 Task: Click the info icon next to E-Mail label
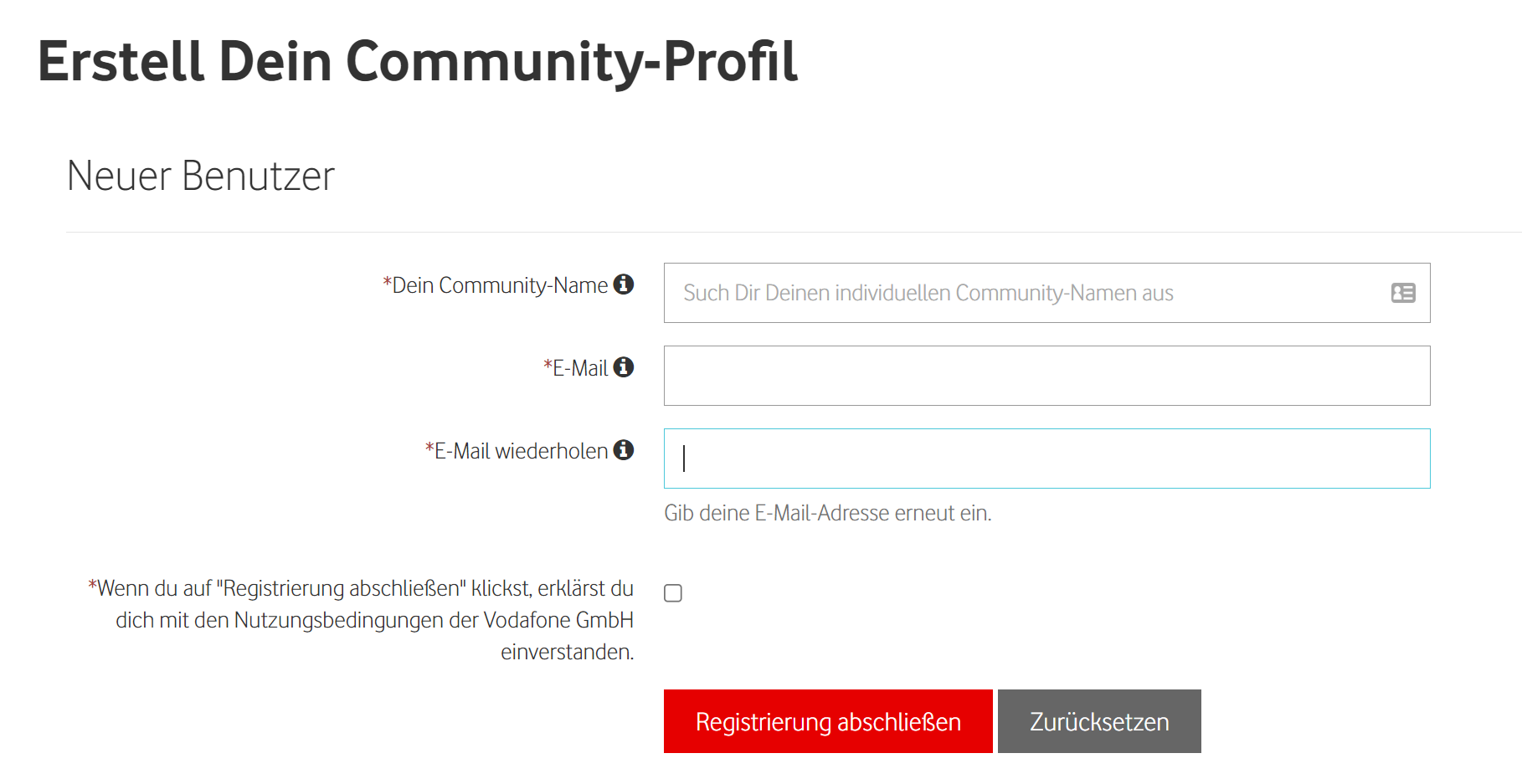(x=623, y=367)
